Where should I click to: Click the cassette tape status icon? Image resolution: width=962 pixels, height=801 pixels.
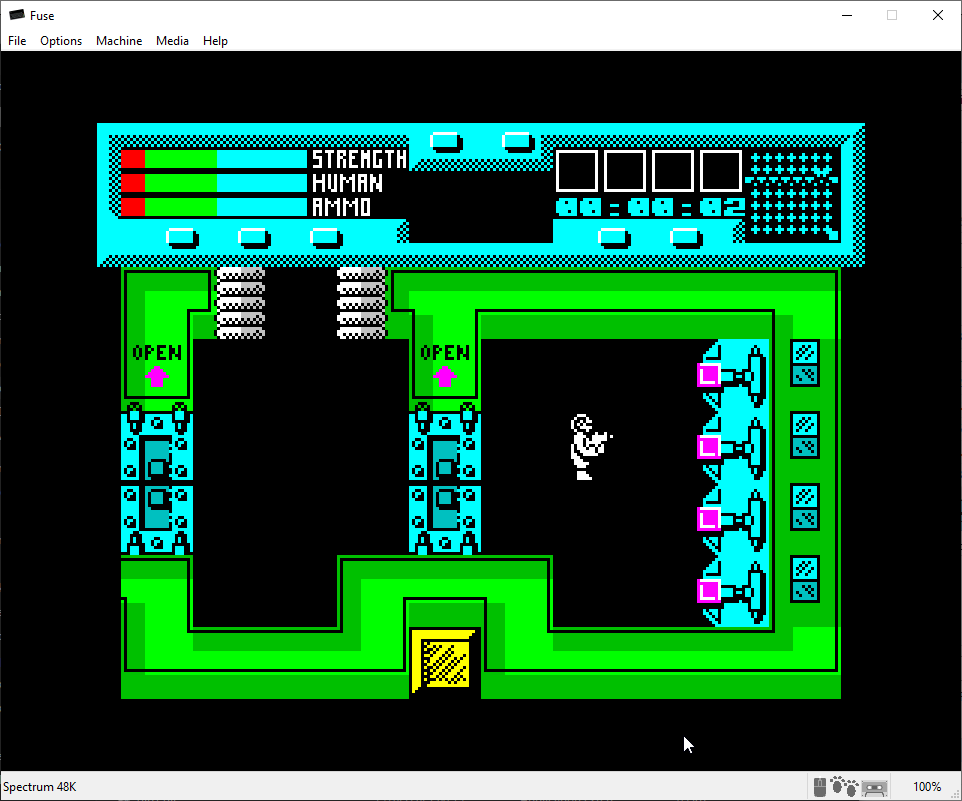click(874, 787)
